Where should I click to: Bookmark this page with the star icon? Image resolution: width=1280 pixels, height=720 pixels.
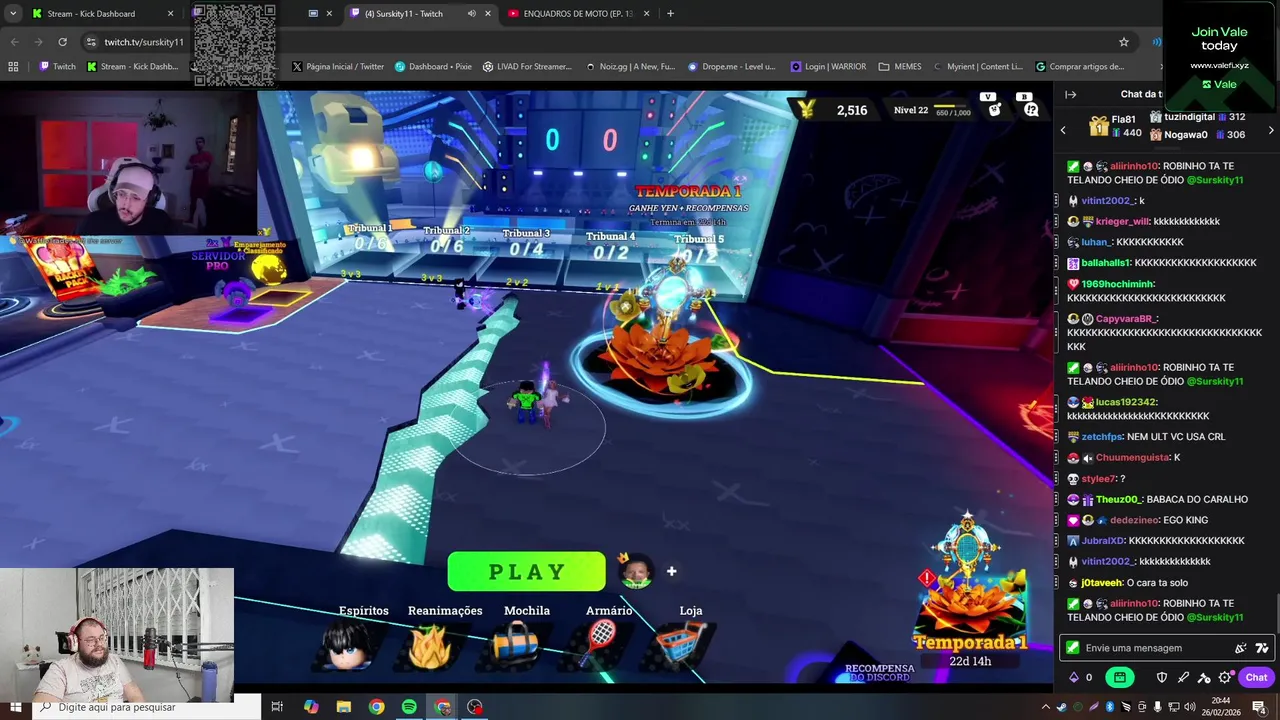point(1124,42)
